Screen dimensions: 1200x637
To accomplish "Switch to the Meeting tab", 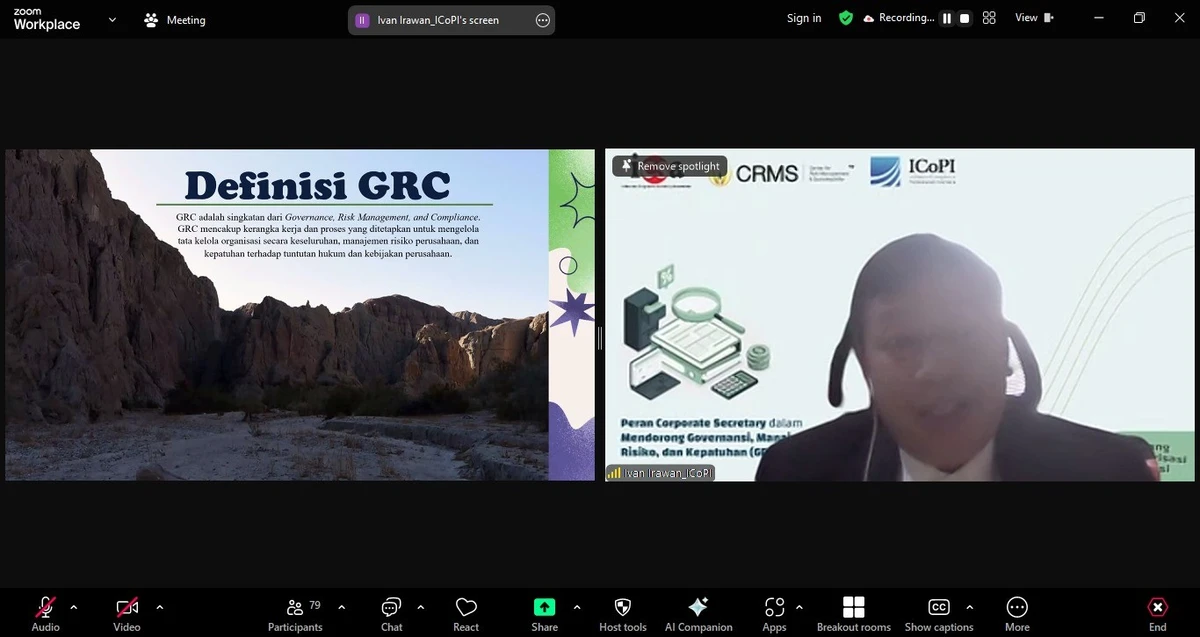I will (x=174, y=19).
